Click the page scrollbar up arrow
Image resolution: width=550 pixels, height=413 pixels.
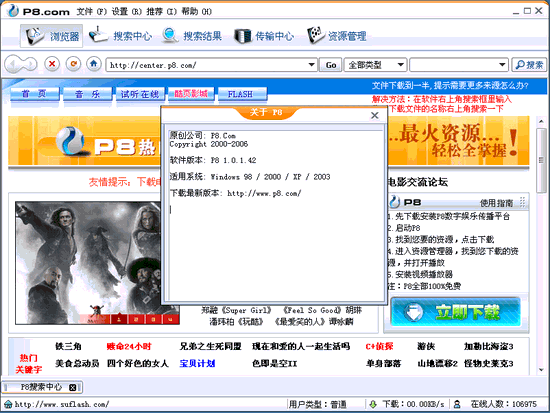[541, 121]
